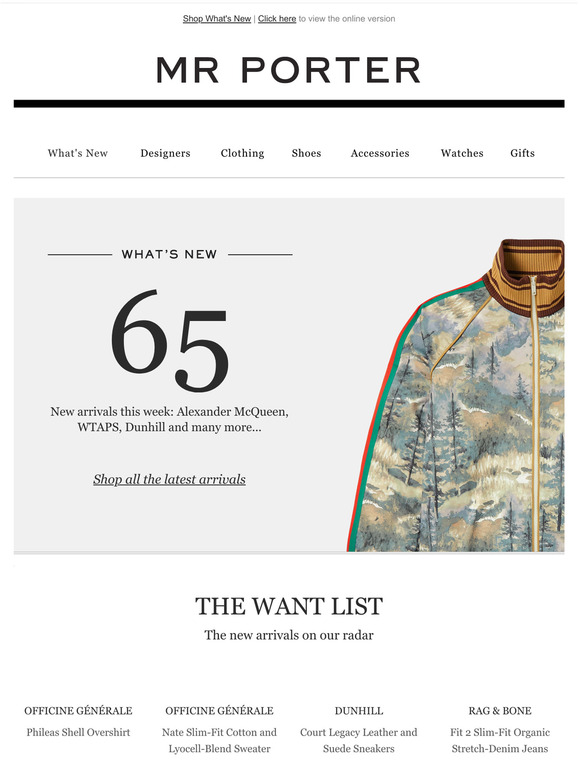The width and height of the screenshot is (580, 774).
Task: Open the Shoes category
Action: click(x=306, y=153)
